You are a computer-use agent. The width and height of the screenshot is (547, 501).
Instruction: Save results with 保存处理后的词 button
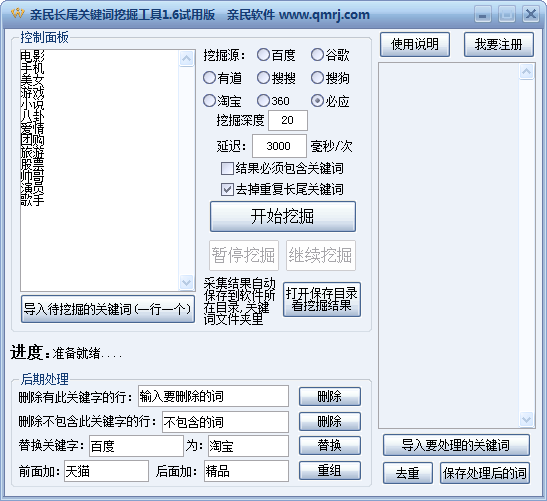[485, 473]
